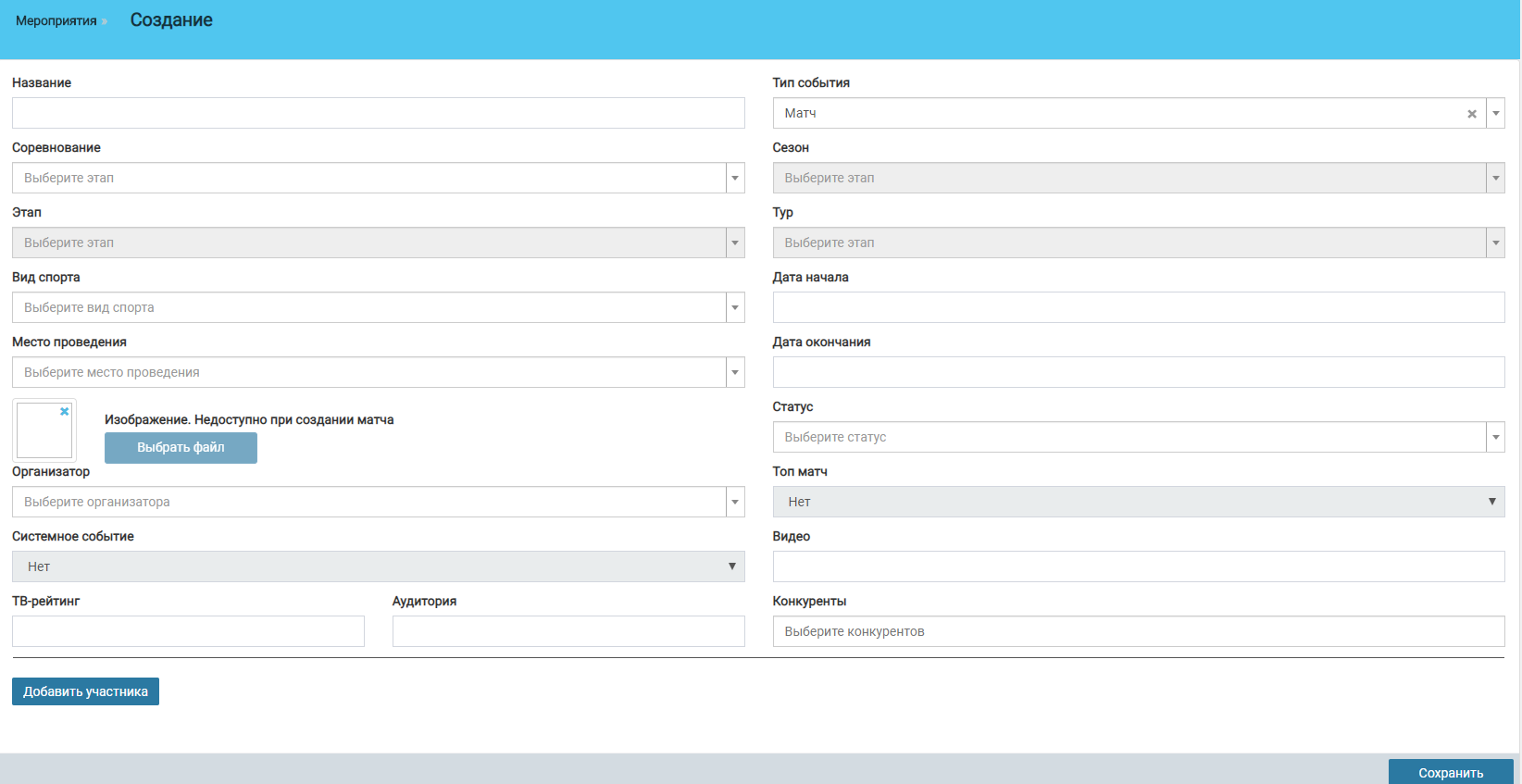Viewport: 1522px width, 784px height.
Task: Go to Мероприятия breadcrumb link
Action: pyautogui.click(x=56, y=20)
